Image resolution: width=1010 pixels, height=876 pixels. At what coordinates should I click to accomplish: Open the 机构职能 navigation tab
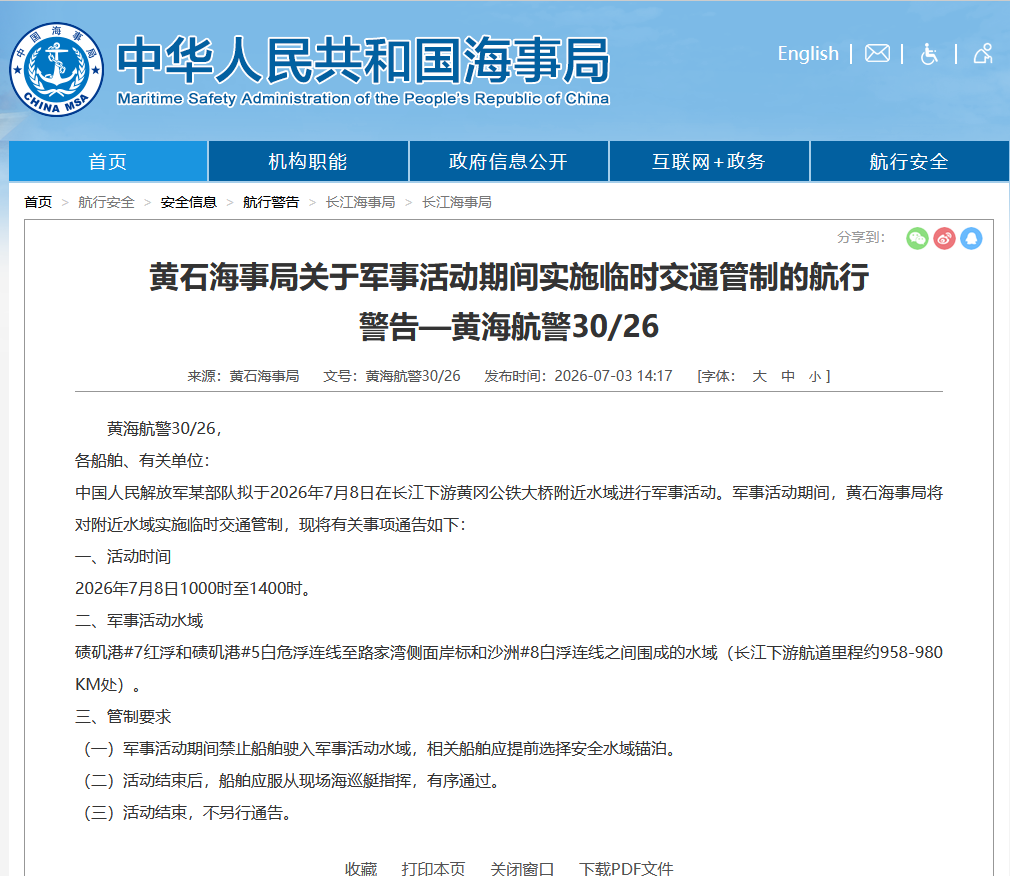308,161
